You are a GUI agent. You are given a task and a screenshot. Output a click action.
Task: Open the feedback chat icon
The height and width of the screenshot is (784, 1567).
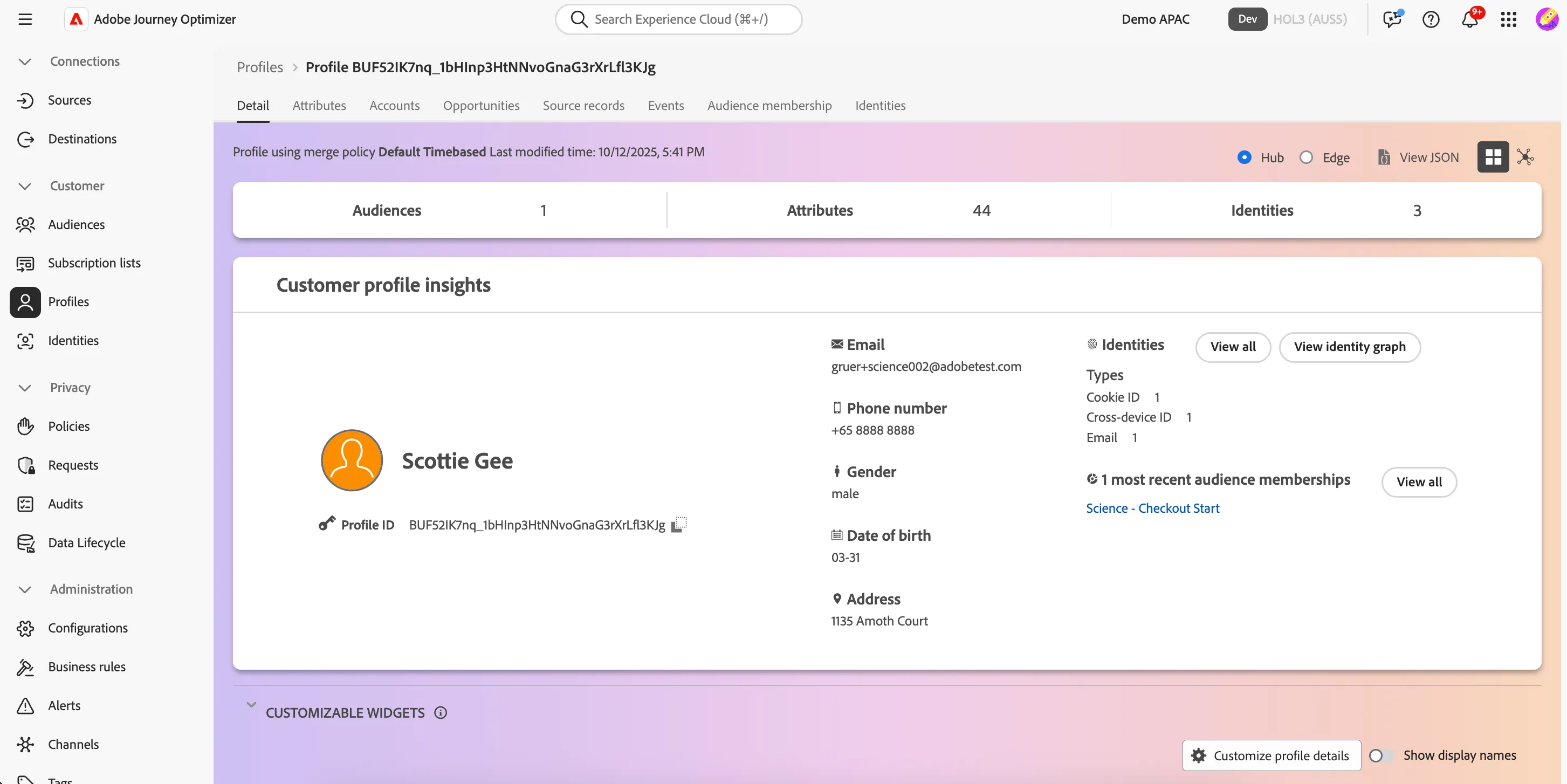pos(1392,19)
